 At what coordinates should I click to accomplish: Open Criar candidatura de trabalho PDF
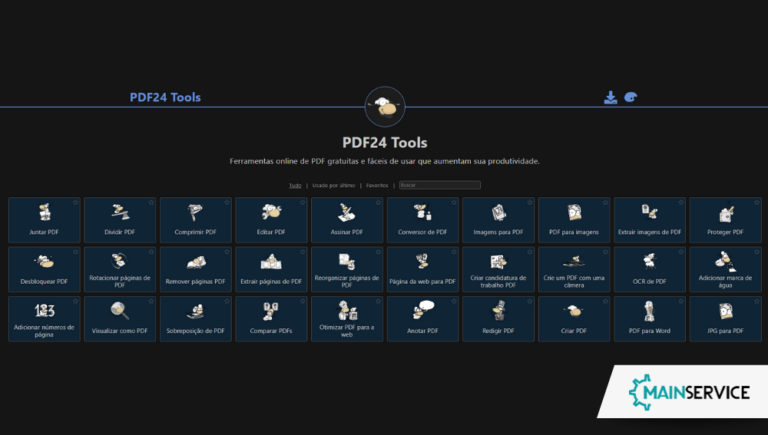(498, 269)
